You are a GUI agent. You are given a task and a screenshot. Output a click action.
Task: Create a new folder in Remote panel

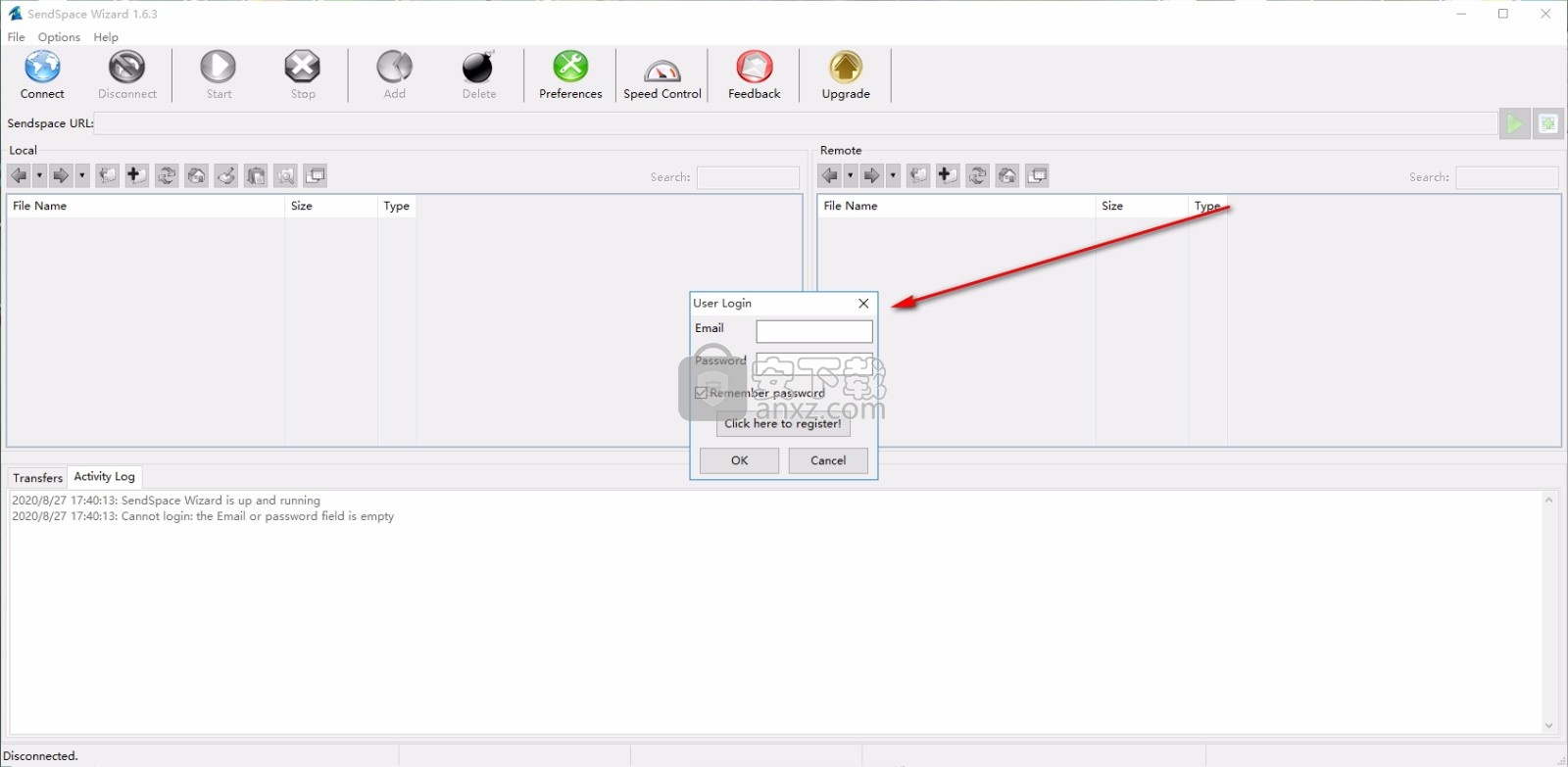[948, 175]
